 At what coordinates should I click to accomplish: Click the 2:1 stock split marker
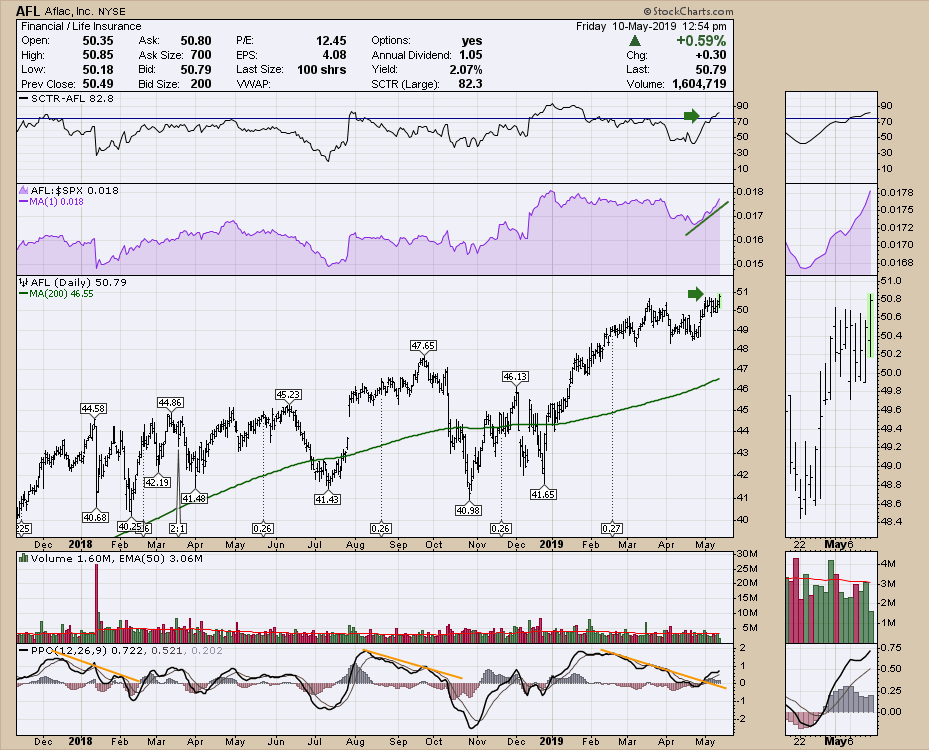pos(178,528)
